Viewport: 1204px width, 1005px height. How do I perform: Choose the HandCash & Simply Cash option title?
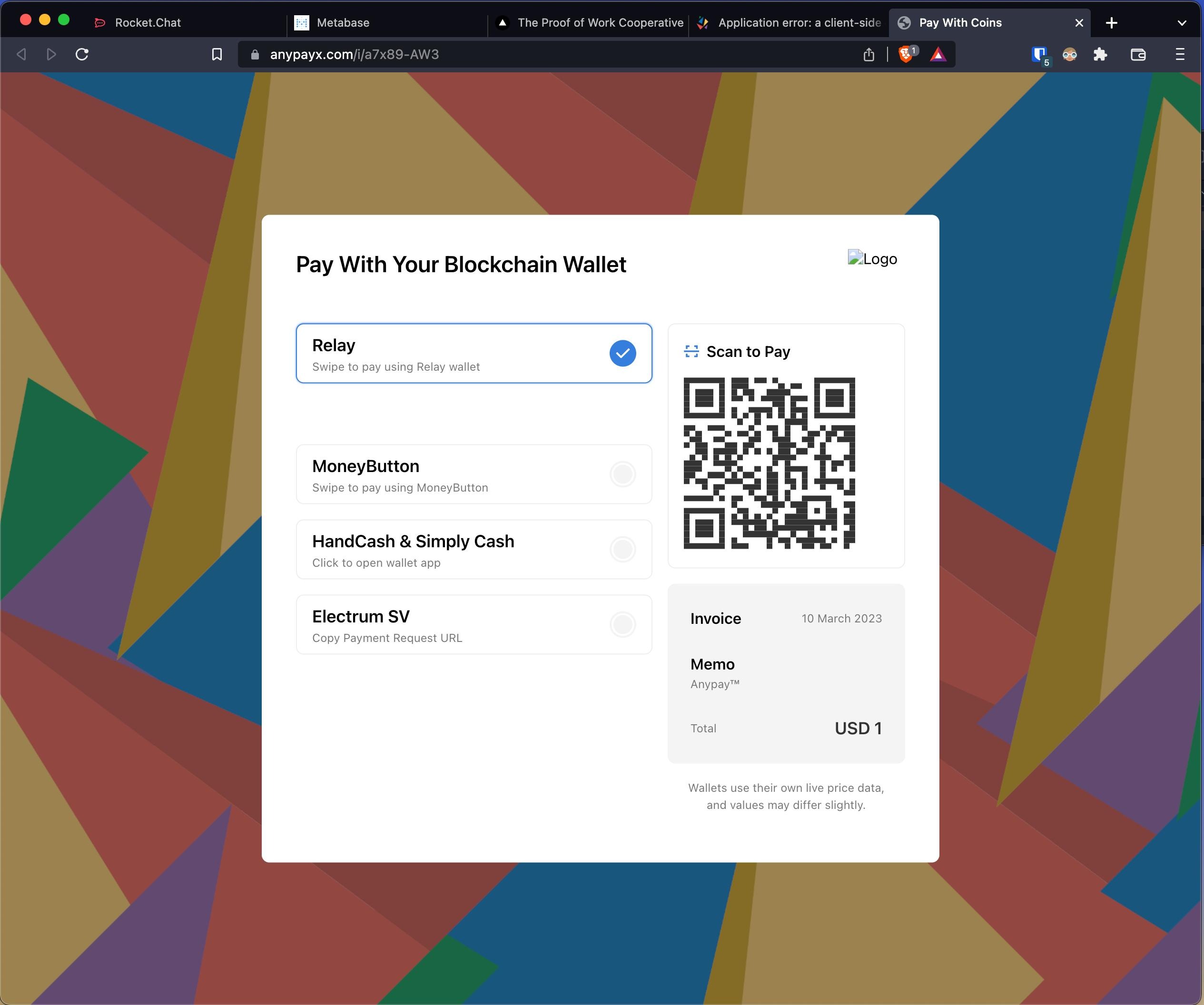tap(414, 541)
